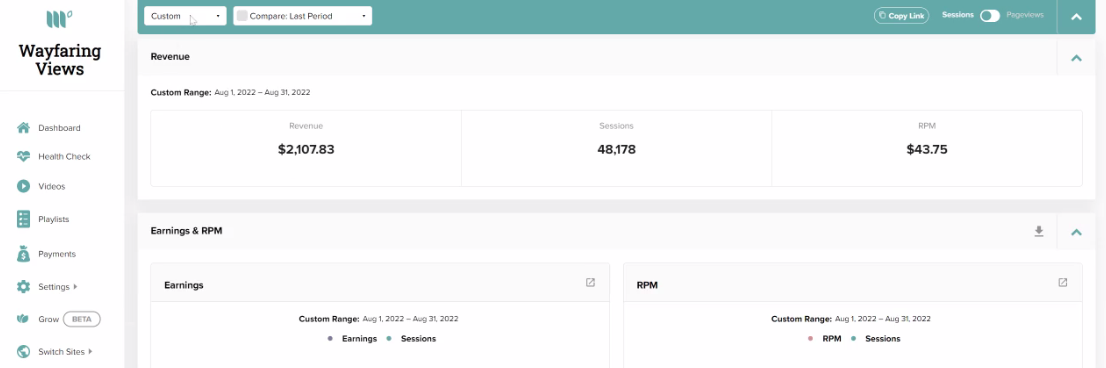Click the Wayfaring Views logo icon

[59, 19]
